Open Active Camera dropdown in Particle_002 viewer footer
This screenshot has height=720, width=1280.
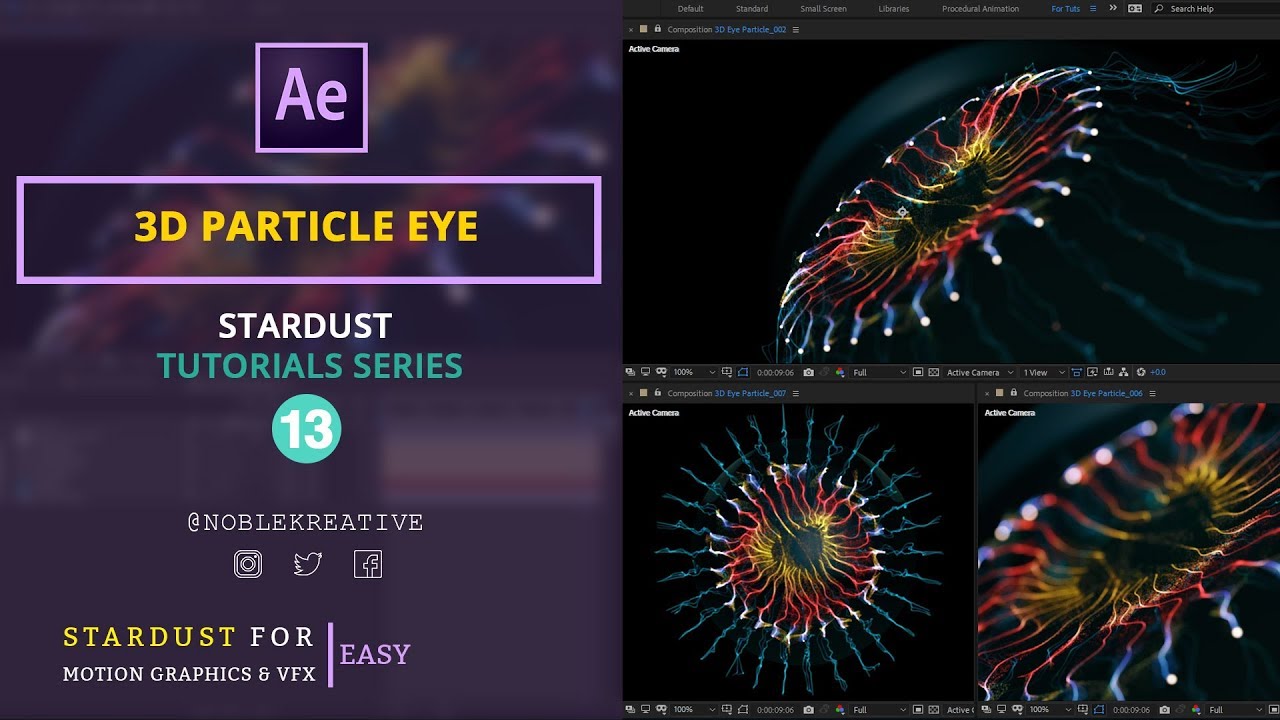click(980, 372)
